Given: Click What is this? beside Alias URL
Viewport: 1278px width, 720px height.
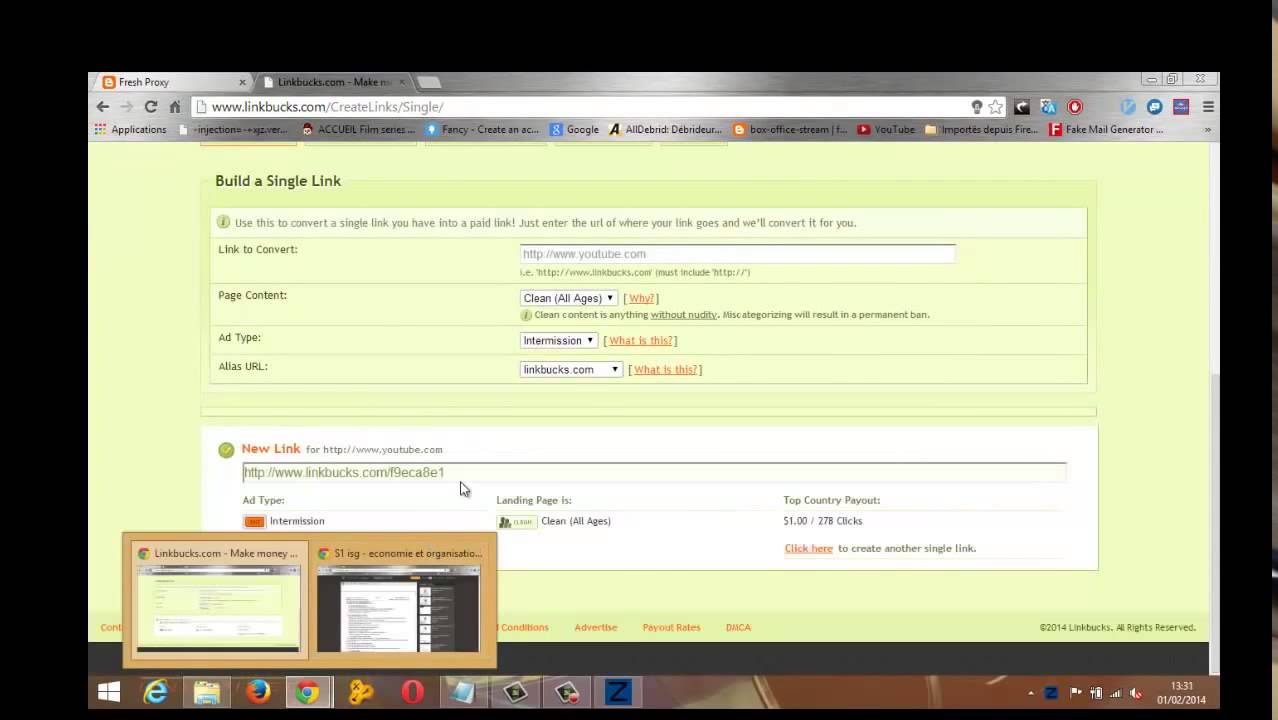Looking at the screenshot, I should pos(665,370).
